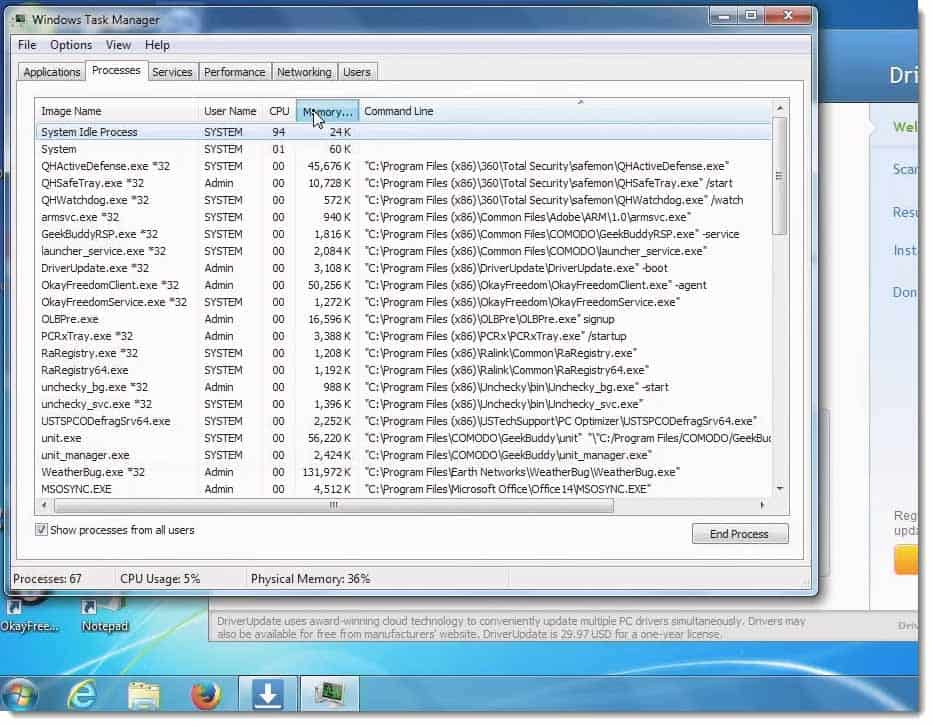This screenshot has height=726, width=933.
Task: Select PCRxTray.exe *32 process
Action: tap(403, 336)
